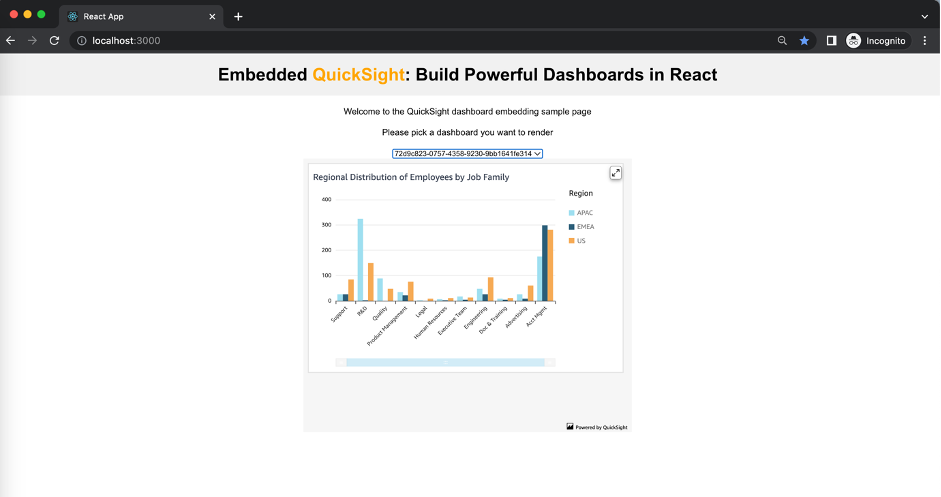
Task: Bookmark this page with the star icon
Action: coord(804,41)
